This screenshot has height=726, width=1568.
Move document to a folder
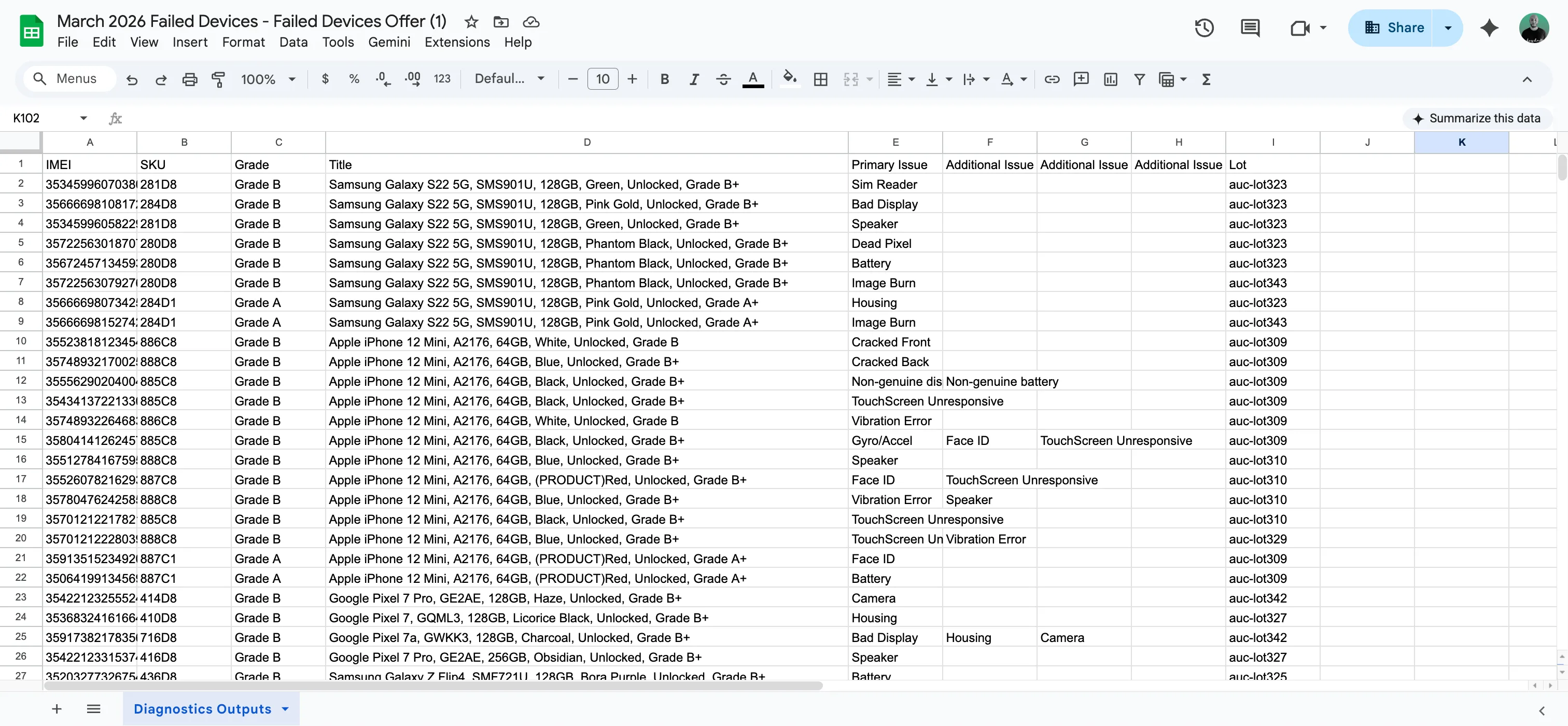tap(501, 22)
